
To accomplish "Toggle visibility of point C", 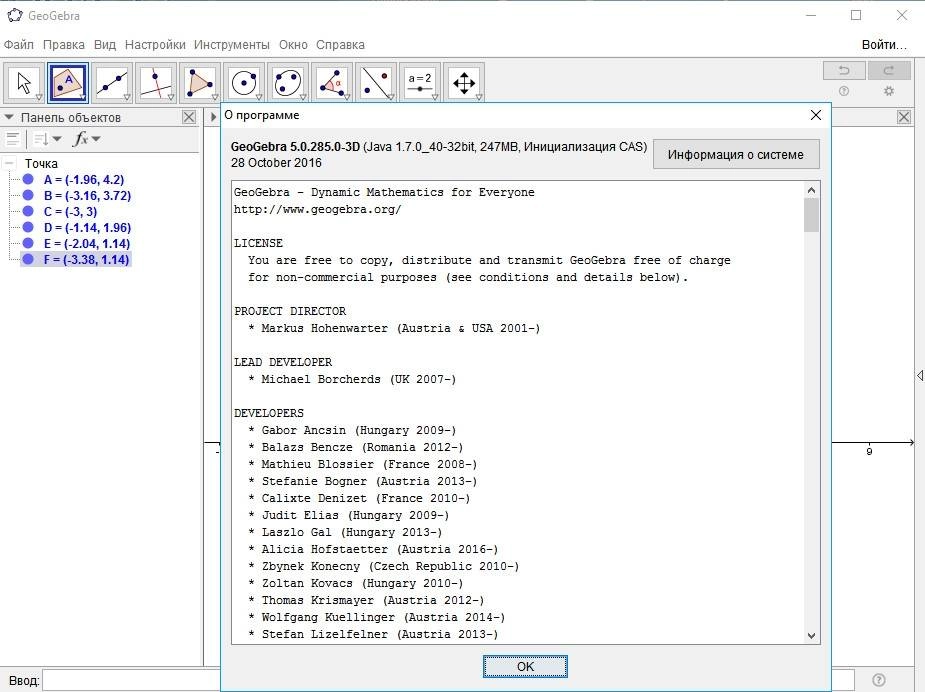I will point(28,211).
